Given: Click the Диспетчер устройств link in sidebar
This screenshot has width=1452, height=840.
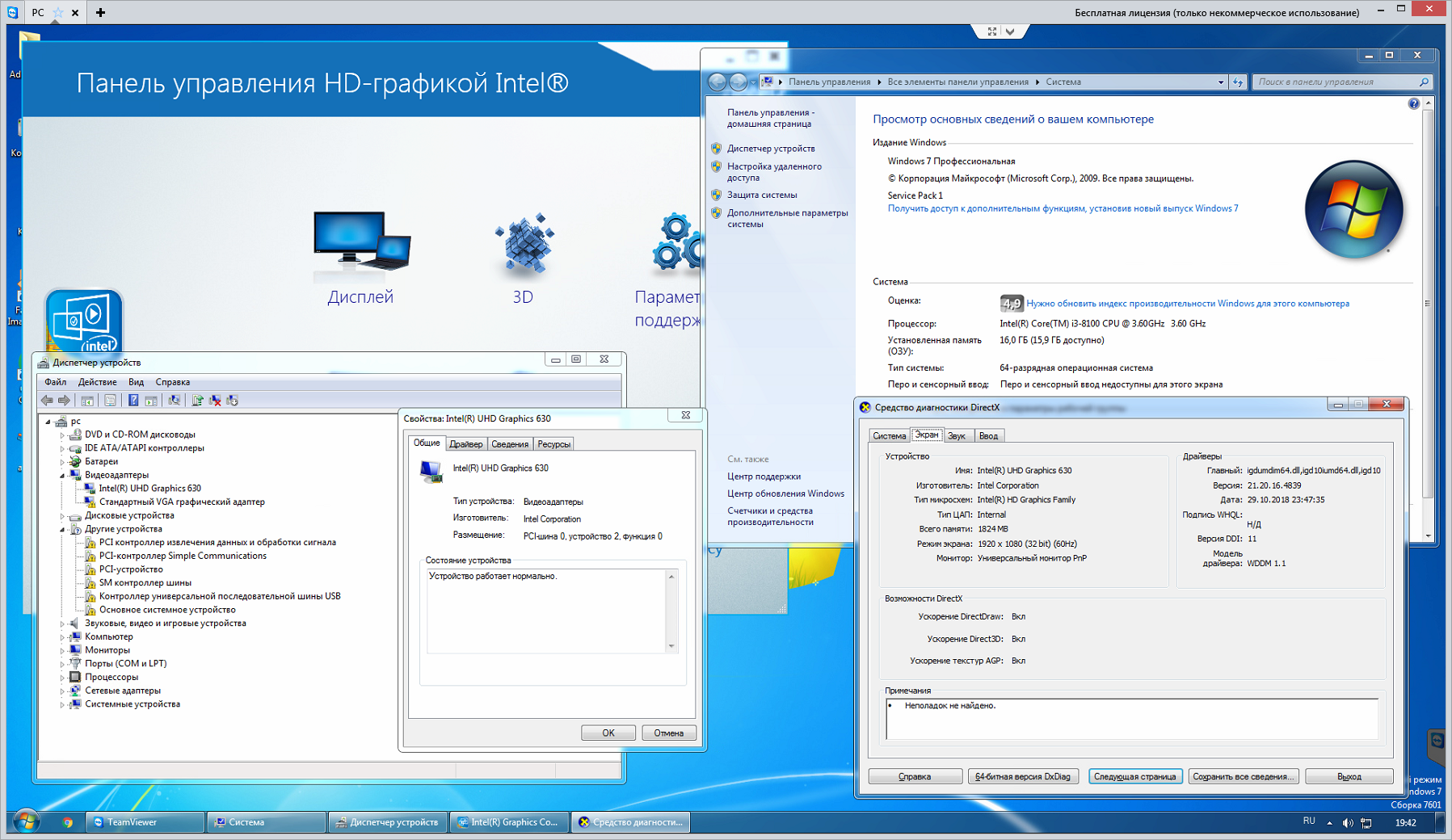Looking at the screenshot, I should (771, 149).
